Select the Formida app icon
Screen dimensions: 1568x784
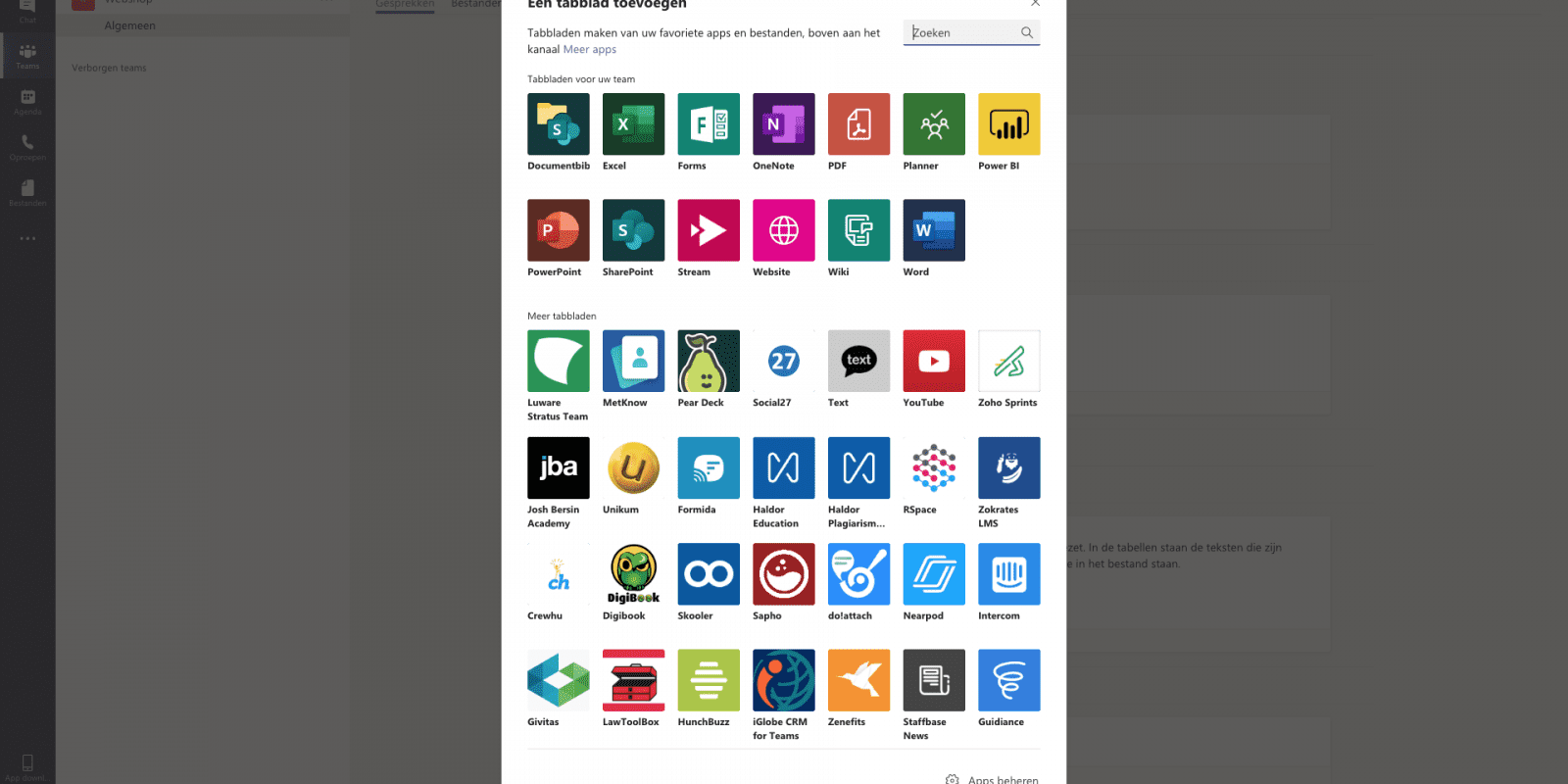pyautogui.click(x=709, y=467)
